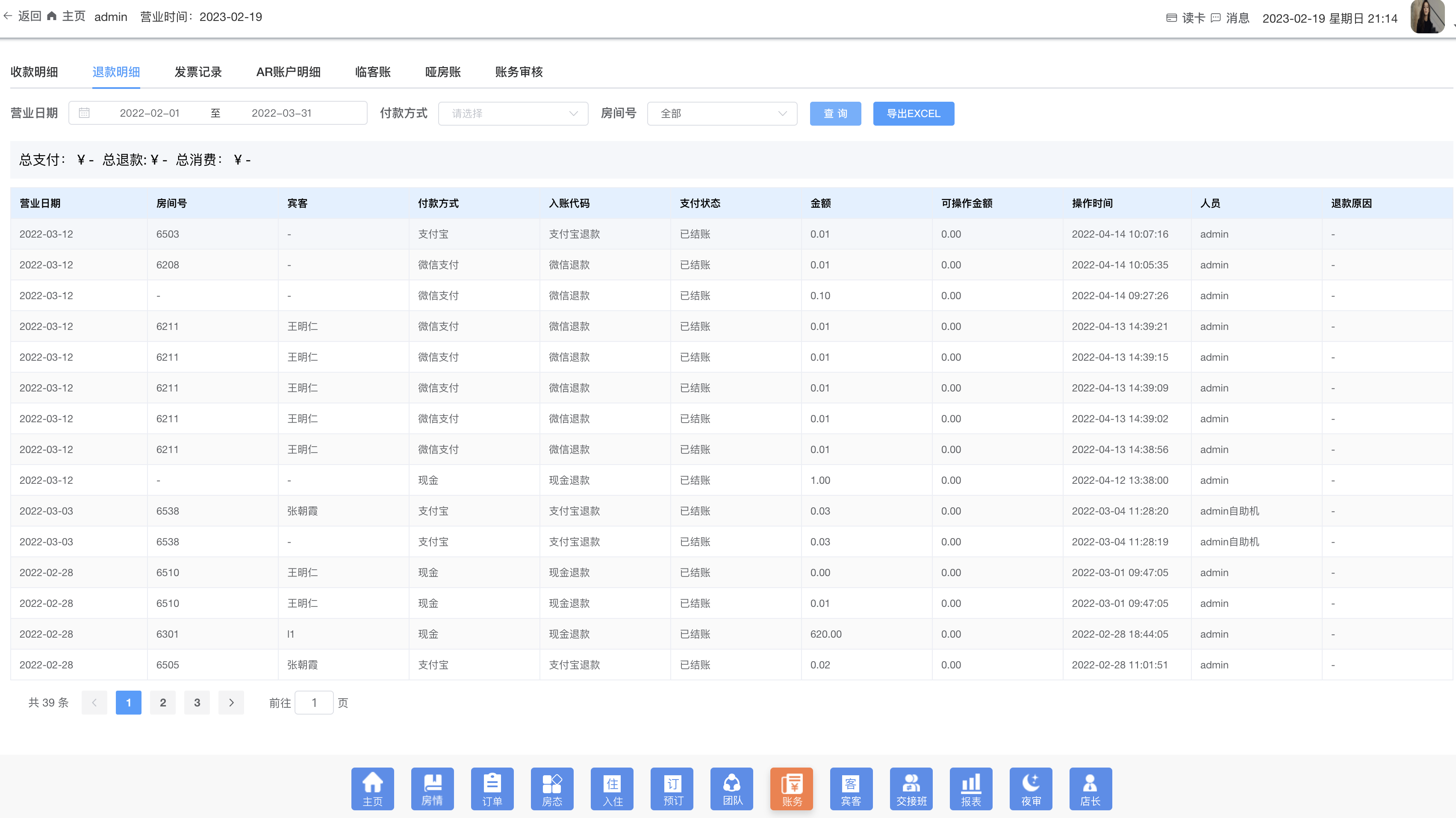Open the 哑房账 tab
Viewport: 1456px width, 818px height.
coord(442,72)
